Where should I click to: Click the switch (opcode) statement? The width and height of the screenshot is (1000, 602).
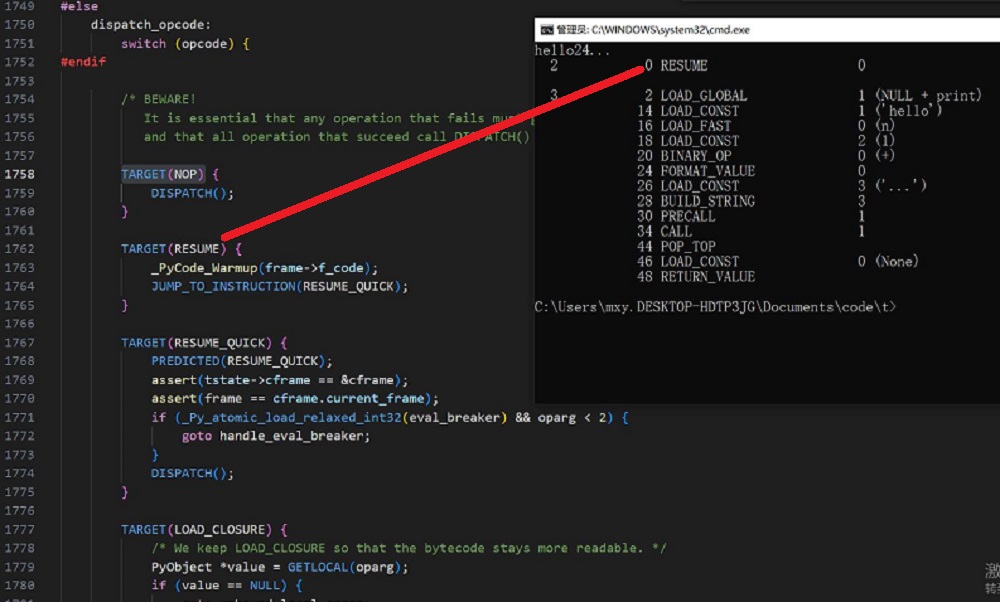185,43
